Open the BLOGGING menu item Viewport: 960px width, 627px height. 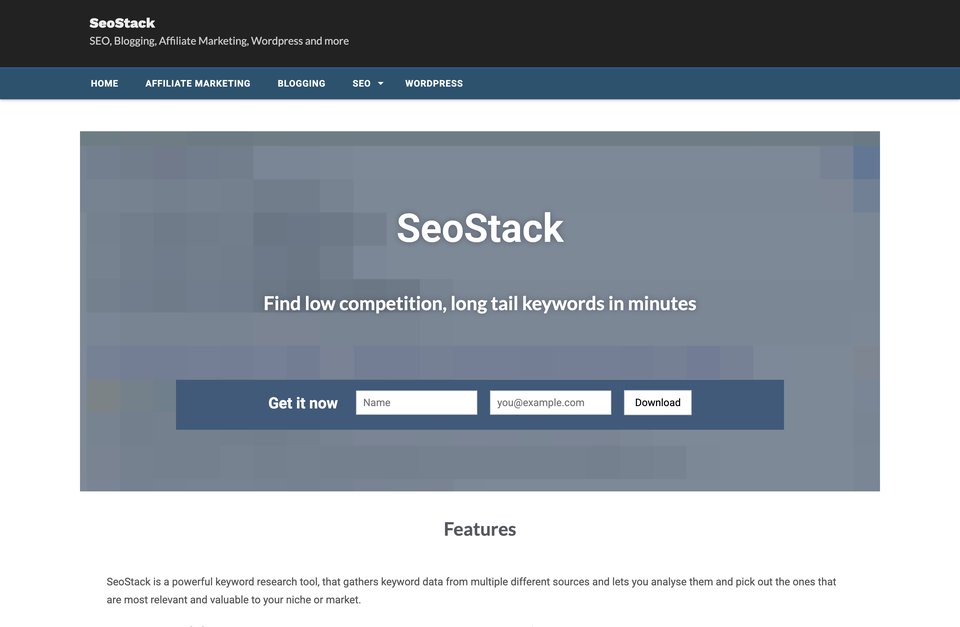(301, 83)
